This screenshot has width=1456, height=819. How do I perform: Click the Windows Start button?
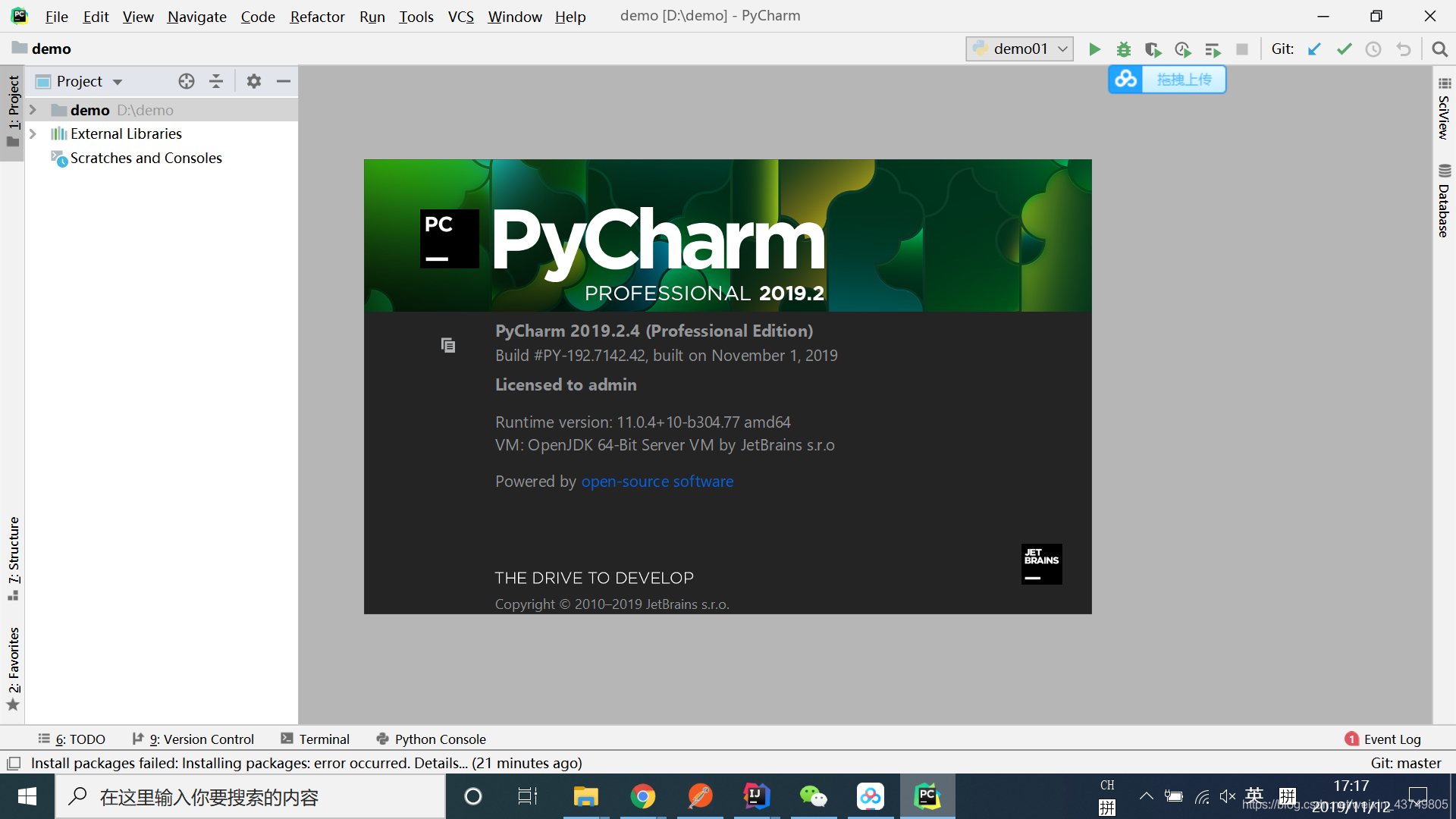[x=27, y=796]
